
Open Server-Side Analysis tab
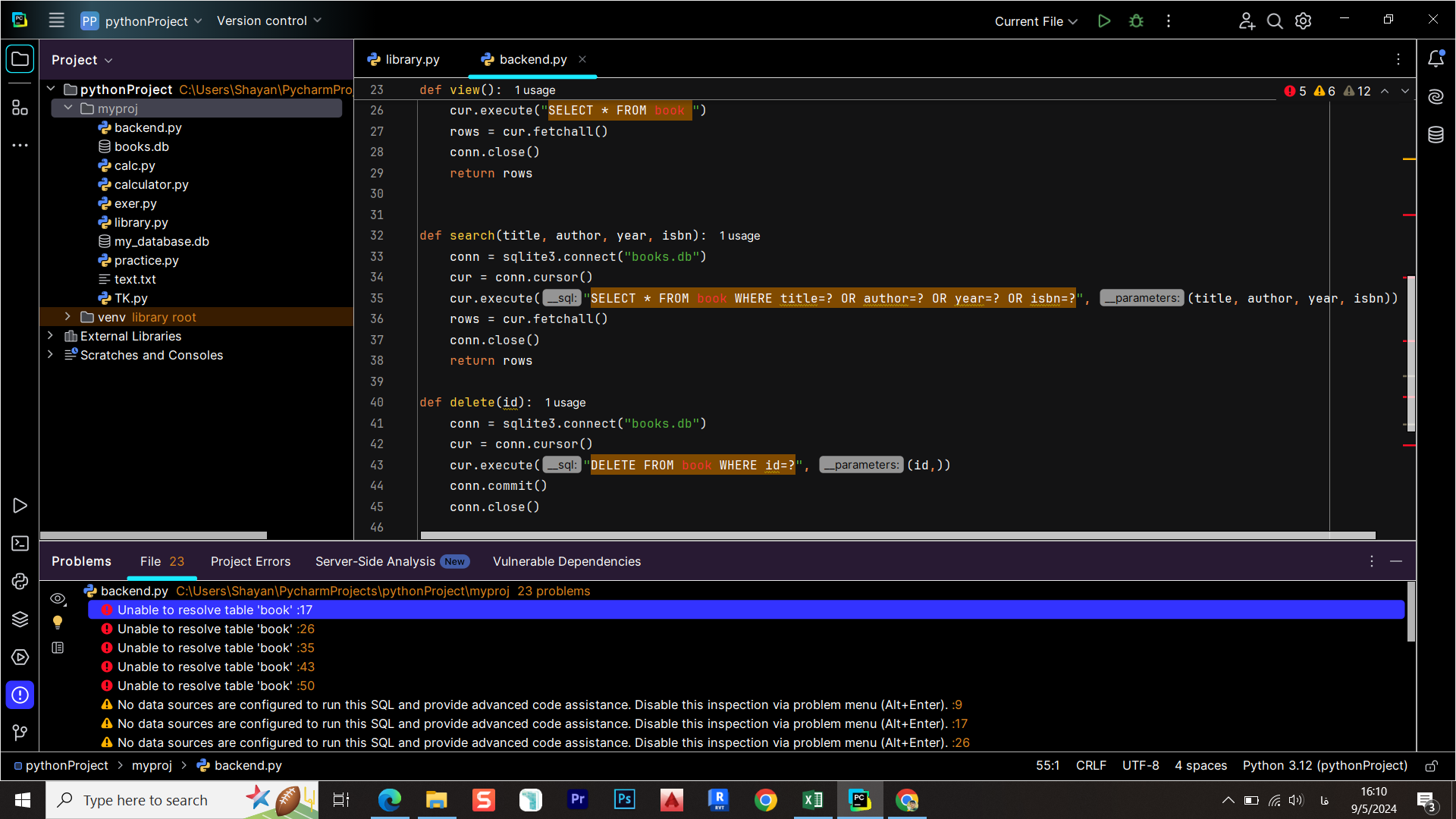point(392,561)
